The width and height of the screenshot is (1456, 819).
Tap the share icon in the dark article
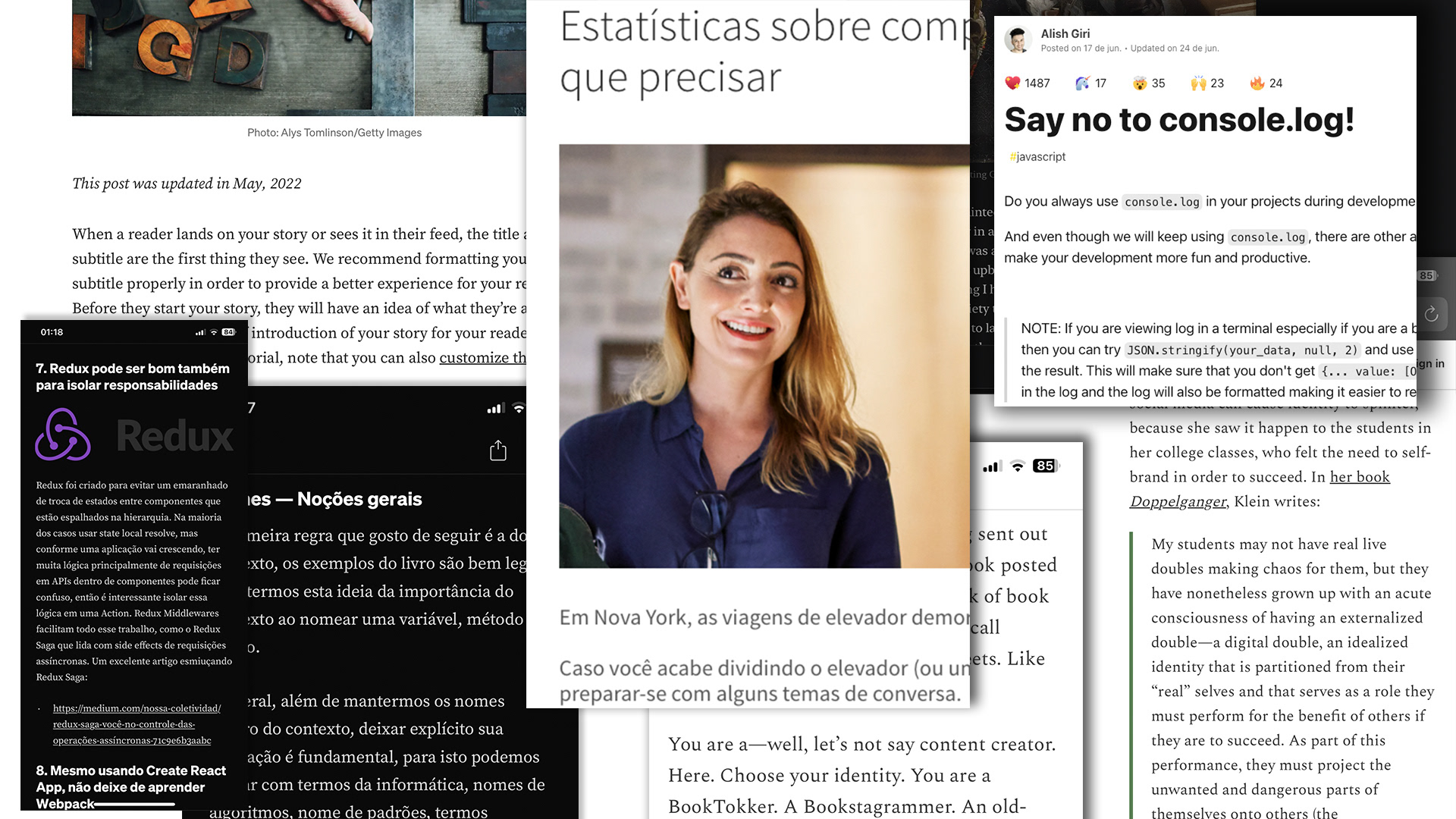point(498,450)
